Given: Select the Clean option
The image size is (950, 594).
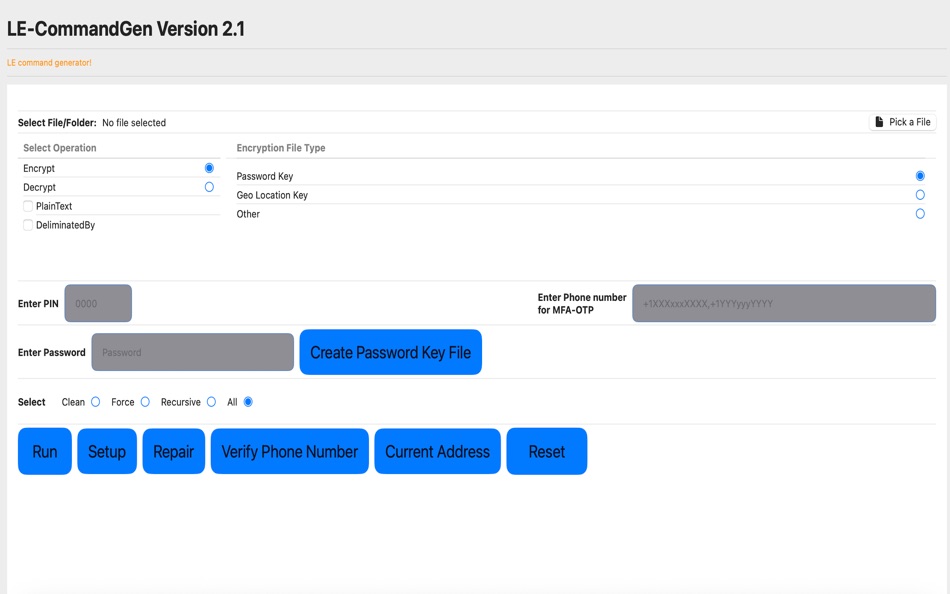Looking at the screenshot, I should coord(95,401).
